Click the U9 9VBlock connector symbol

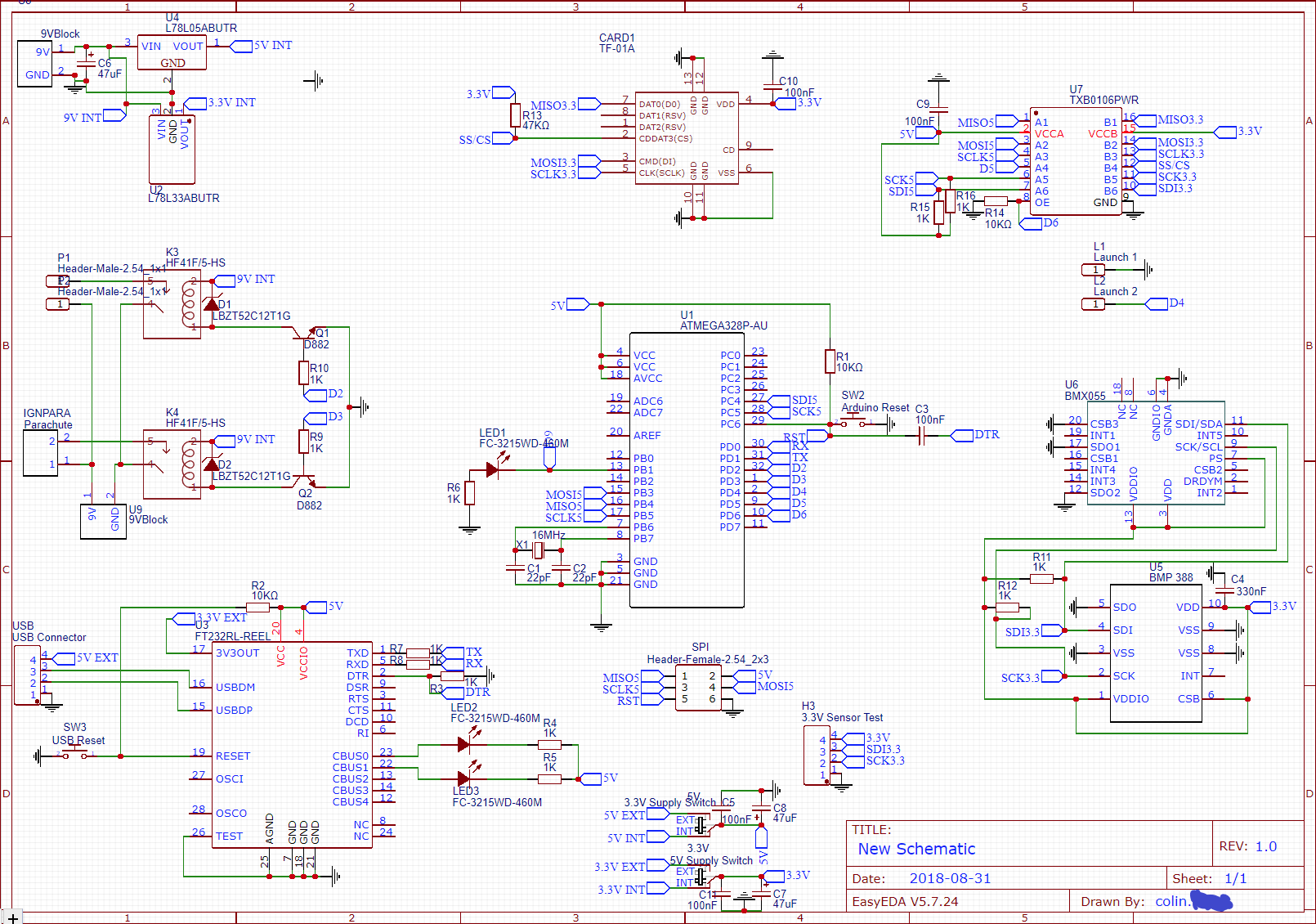(103, 522)
